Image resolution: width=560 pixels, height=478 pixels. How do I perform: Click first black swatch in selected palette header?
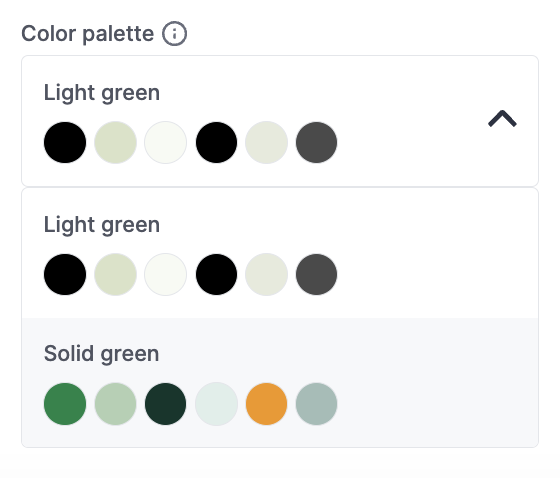(x=65, y=143)
